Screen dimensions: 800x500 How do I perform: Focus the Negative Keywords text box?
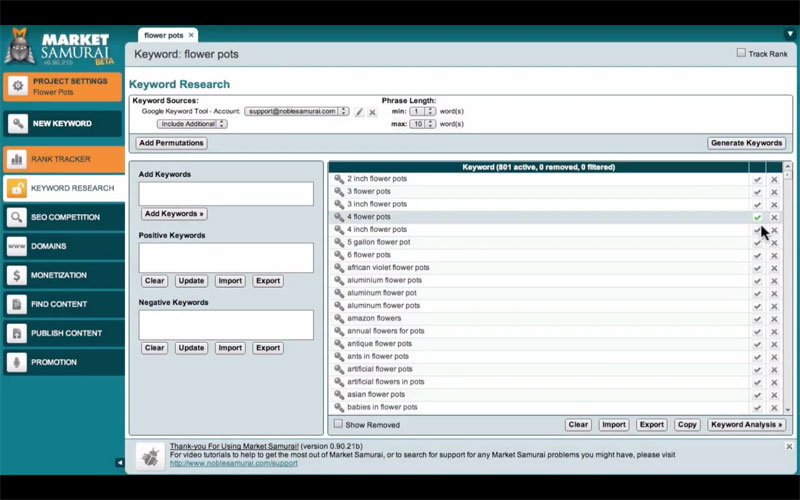(226, 325)
